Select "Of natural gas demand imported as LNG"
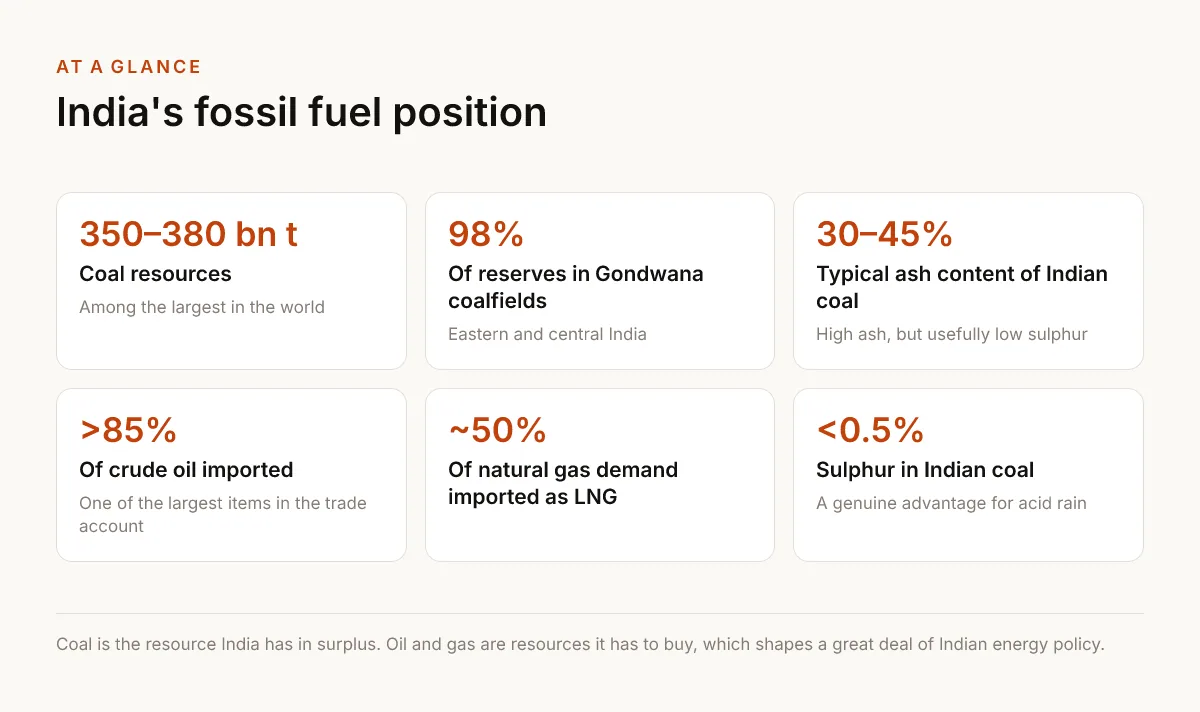 click(x=563, y=483)
